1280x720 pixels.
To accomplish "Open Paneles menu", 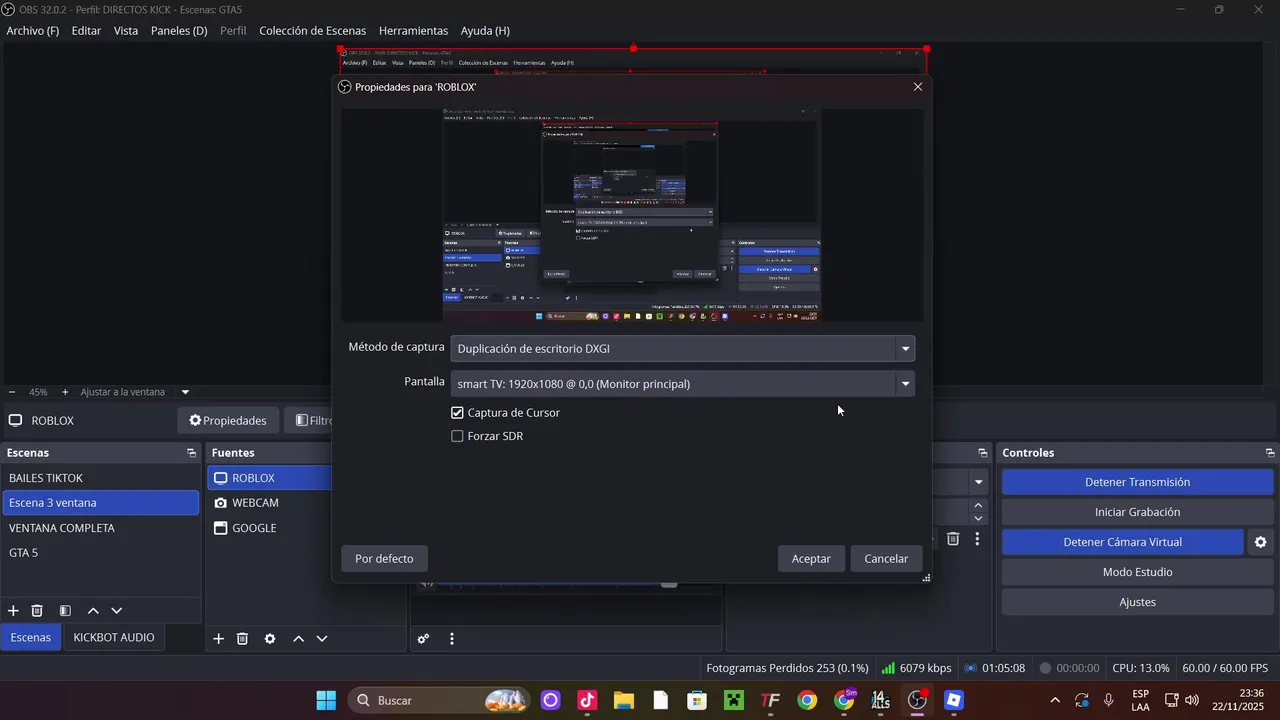I will pos(179,31).
